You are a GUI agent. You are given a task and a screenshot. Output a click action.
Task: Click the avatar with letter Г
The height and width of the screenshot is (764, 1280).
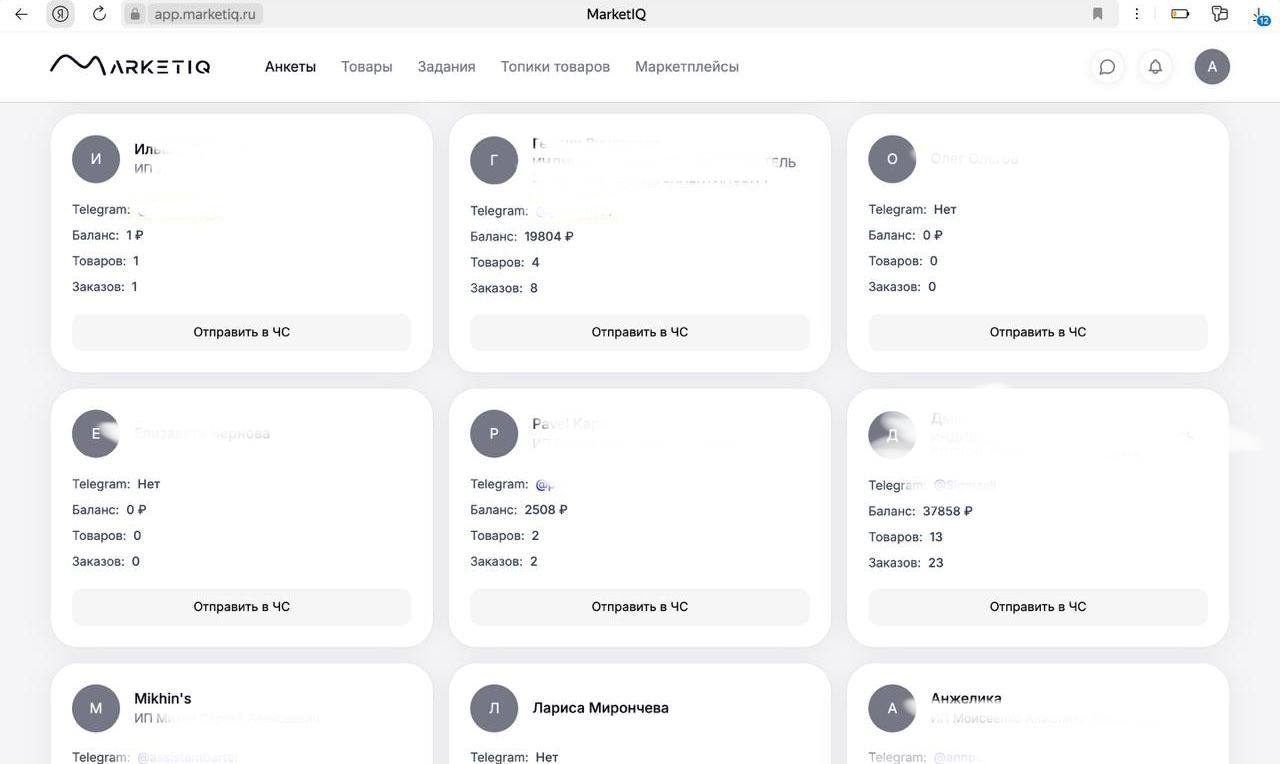(x=494, y=160)
